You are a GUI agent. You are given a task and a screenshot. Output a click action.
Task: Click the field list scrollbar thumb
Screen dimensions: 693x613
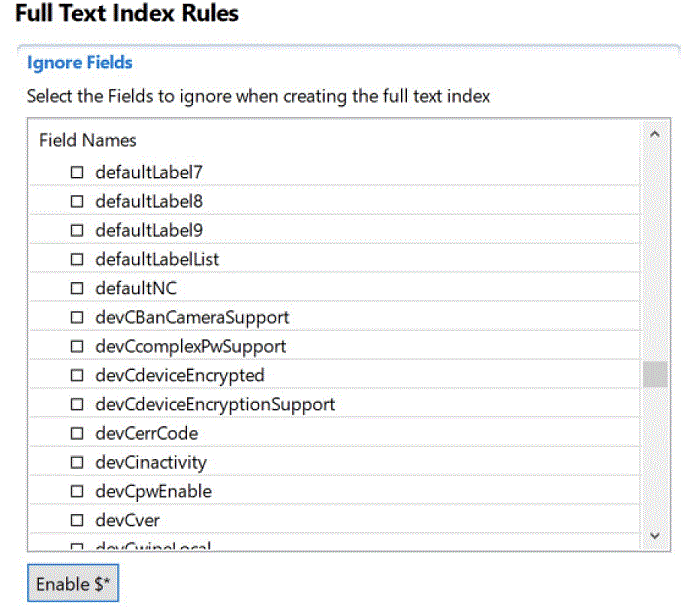click(x=655, y=374)
